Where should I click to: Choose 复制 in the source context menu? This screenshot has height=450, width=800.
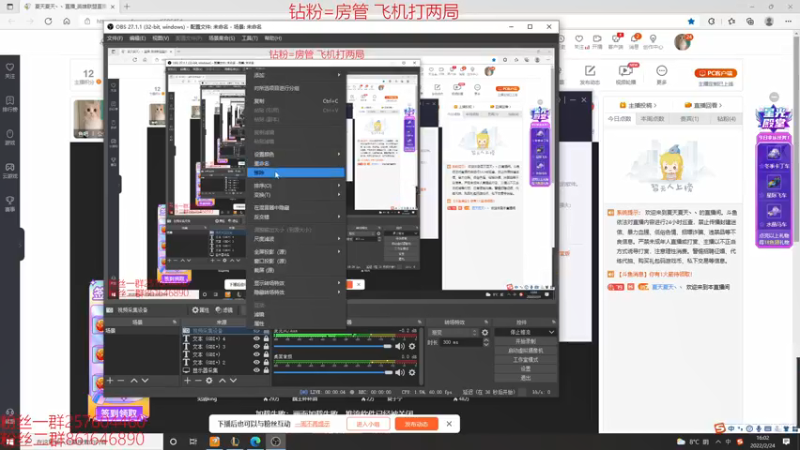pos(296,101)
